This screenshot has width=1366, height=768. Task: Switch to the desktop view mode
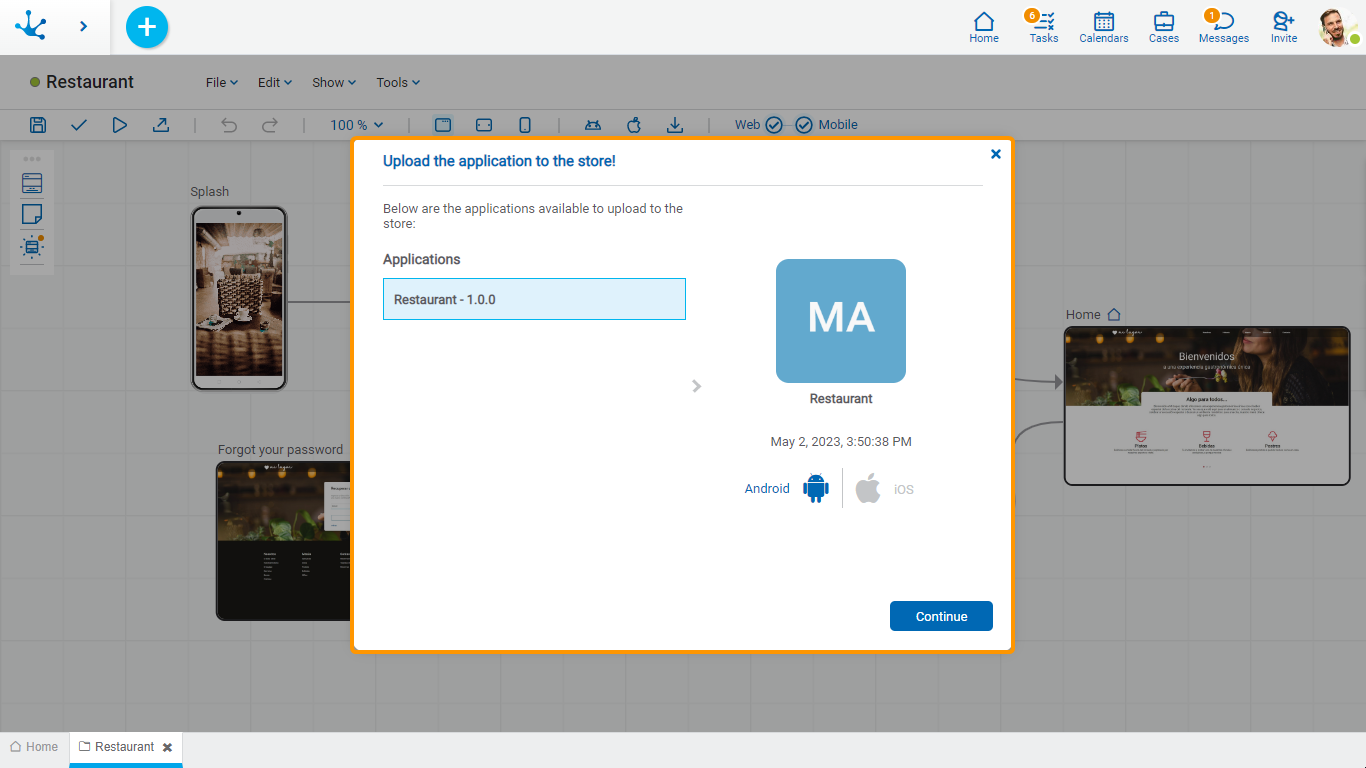(x=443, y=125)
